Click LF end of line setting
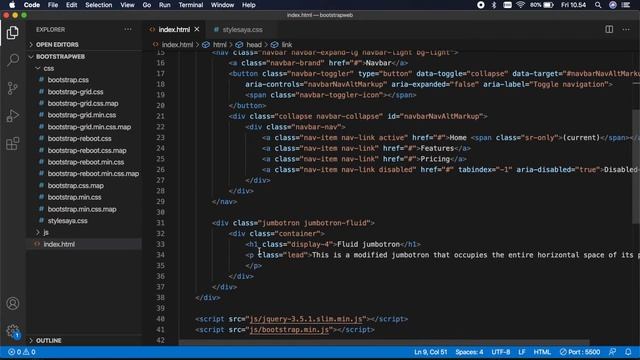Screen dimensions: 640x360 click(522, 352)
